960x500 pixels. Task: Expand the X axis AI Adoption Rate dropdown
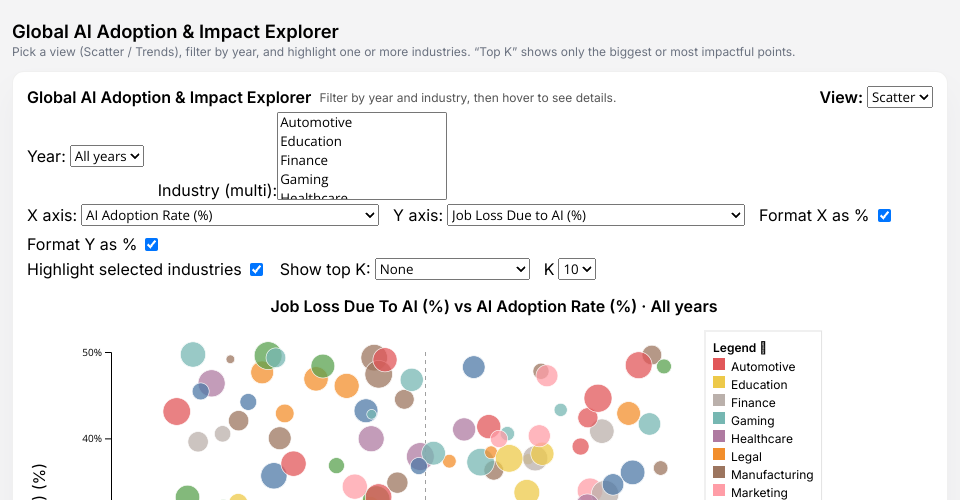tap(230, 215)
